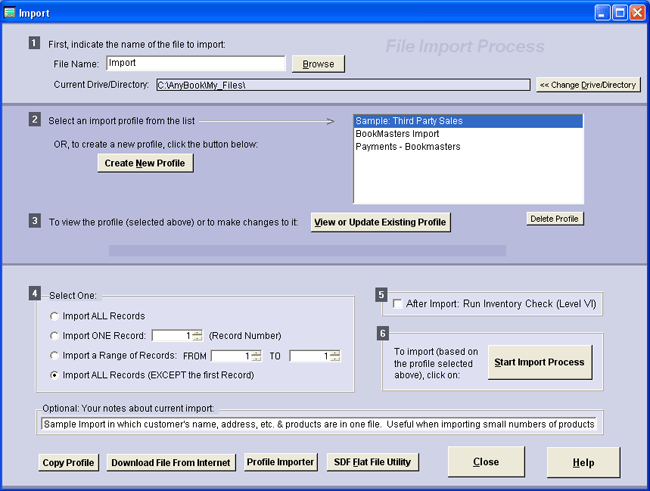Click Download File From Internet button
The image size is (650, 491).
[x=171, y=462]
